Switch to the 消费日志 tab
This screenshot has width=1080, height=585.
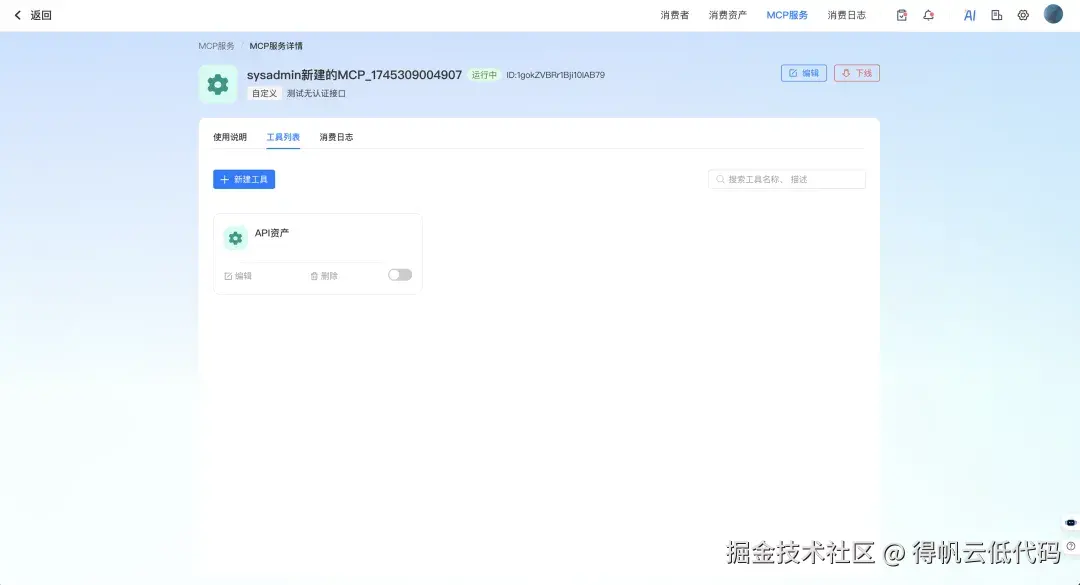point(336,137)
